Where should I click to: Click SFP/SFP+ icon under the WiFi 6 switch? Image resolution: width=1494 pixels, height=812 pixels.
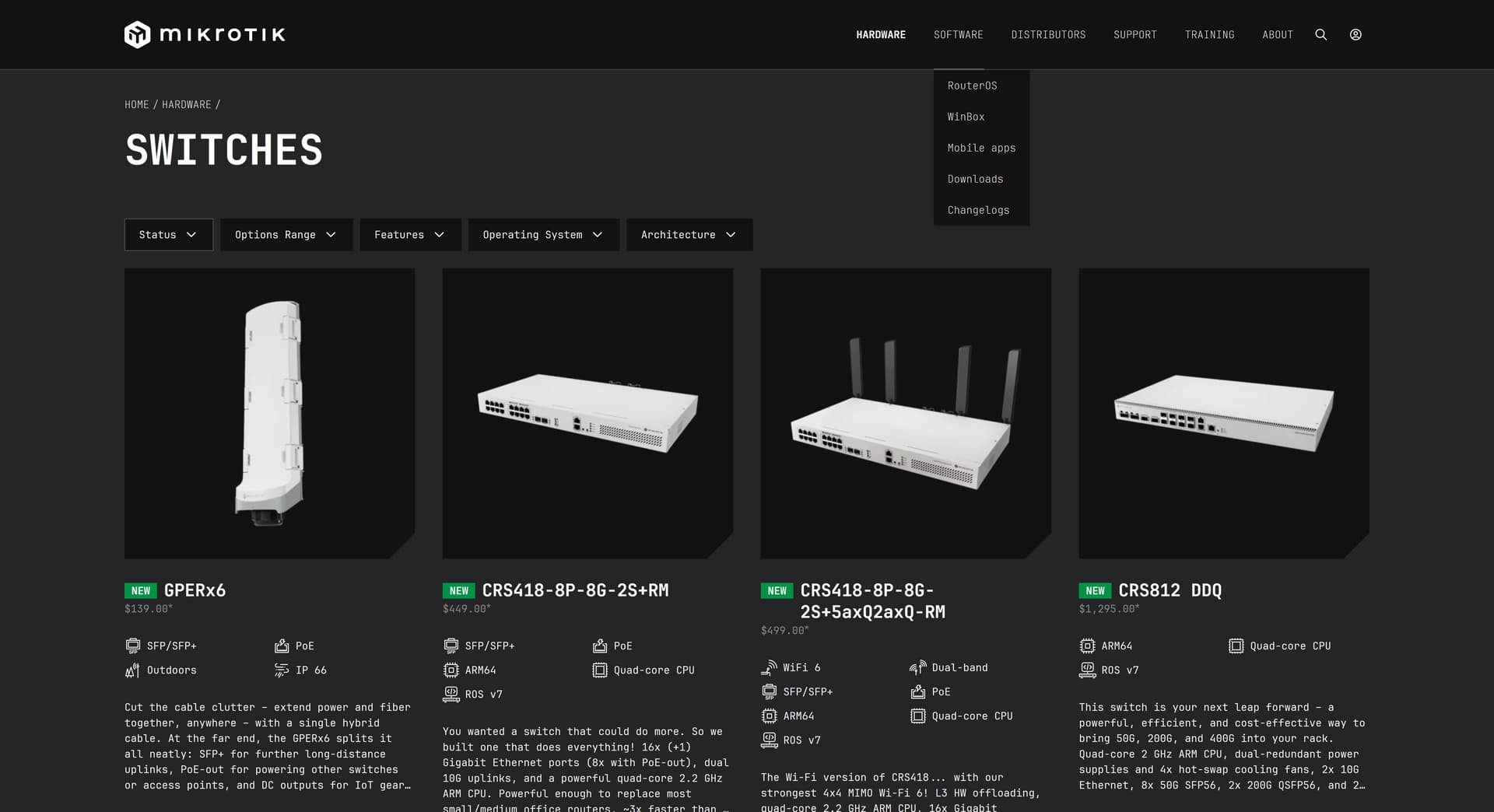click(x=770, y=691)
